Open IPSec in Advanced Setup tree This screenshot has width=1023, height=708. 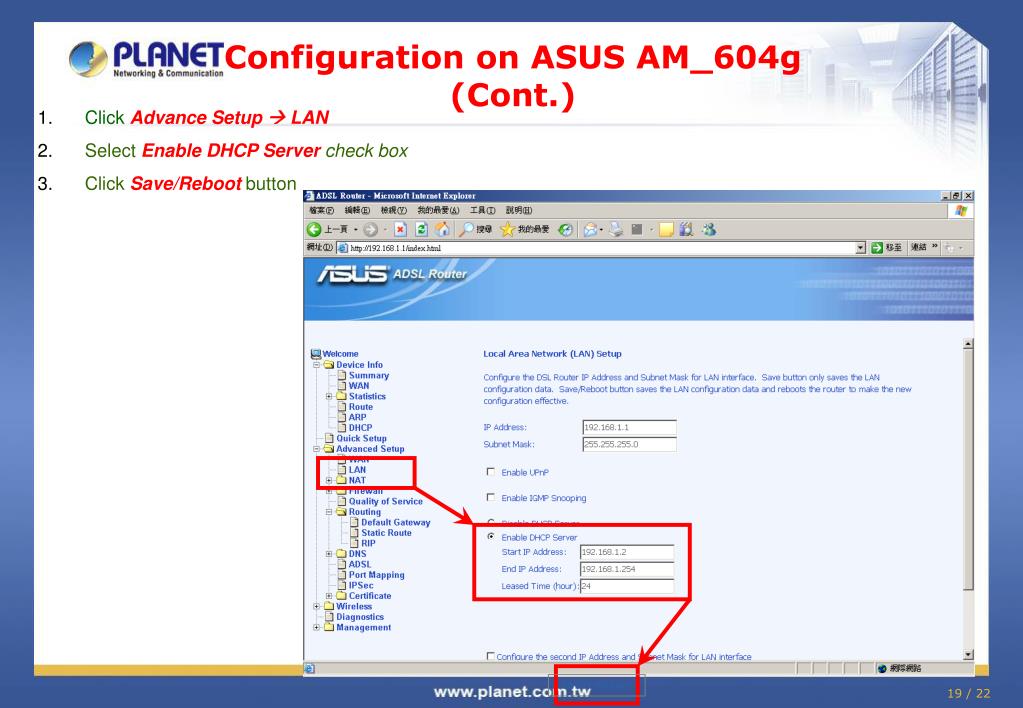point(361,585)
